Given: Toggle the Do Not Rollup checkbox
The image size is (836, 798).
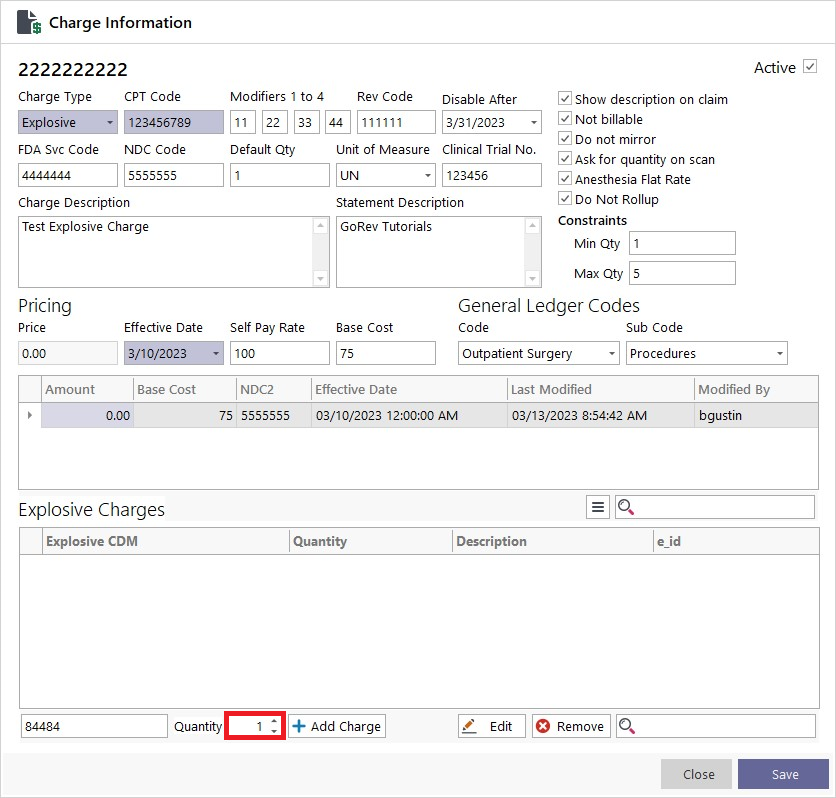Looking at the screenshot, I should pyautogui.click(x=565, y=199).
